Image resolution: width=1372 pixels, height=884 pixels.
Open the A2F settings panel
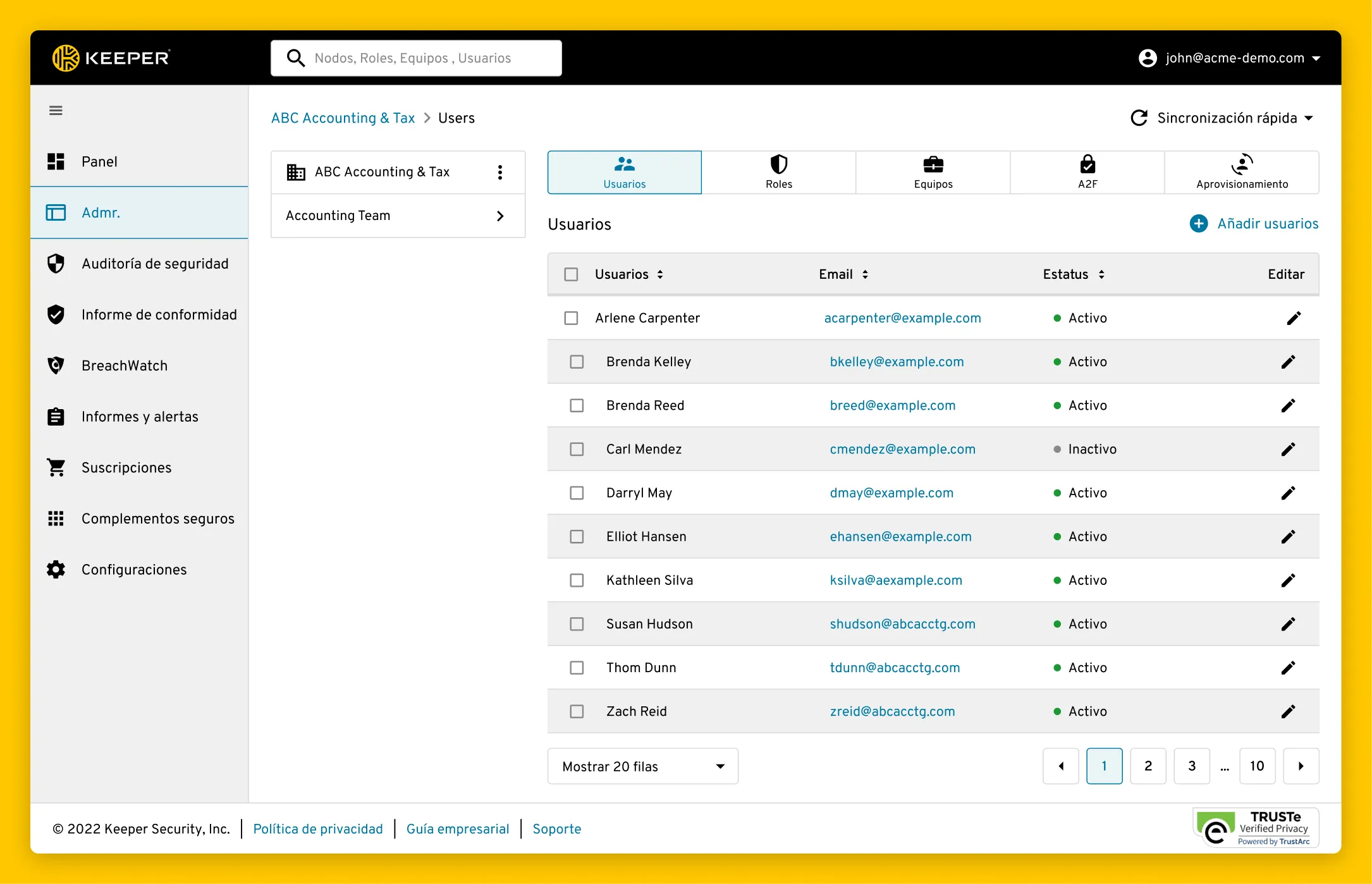pyautogui.click(x=1086, y=170)
